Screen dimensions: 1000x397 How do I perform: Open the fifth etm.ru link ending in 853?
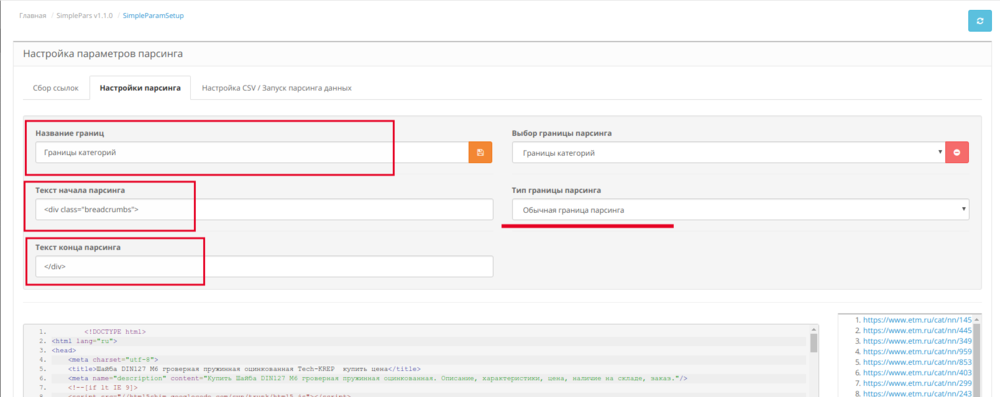916,362
